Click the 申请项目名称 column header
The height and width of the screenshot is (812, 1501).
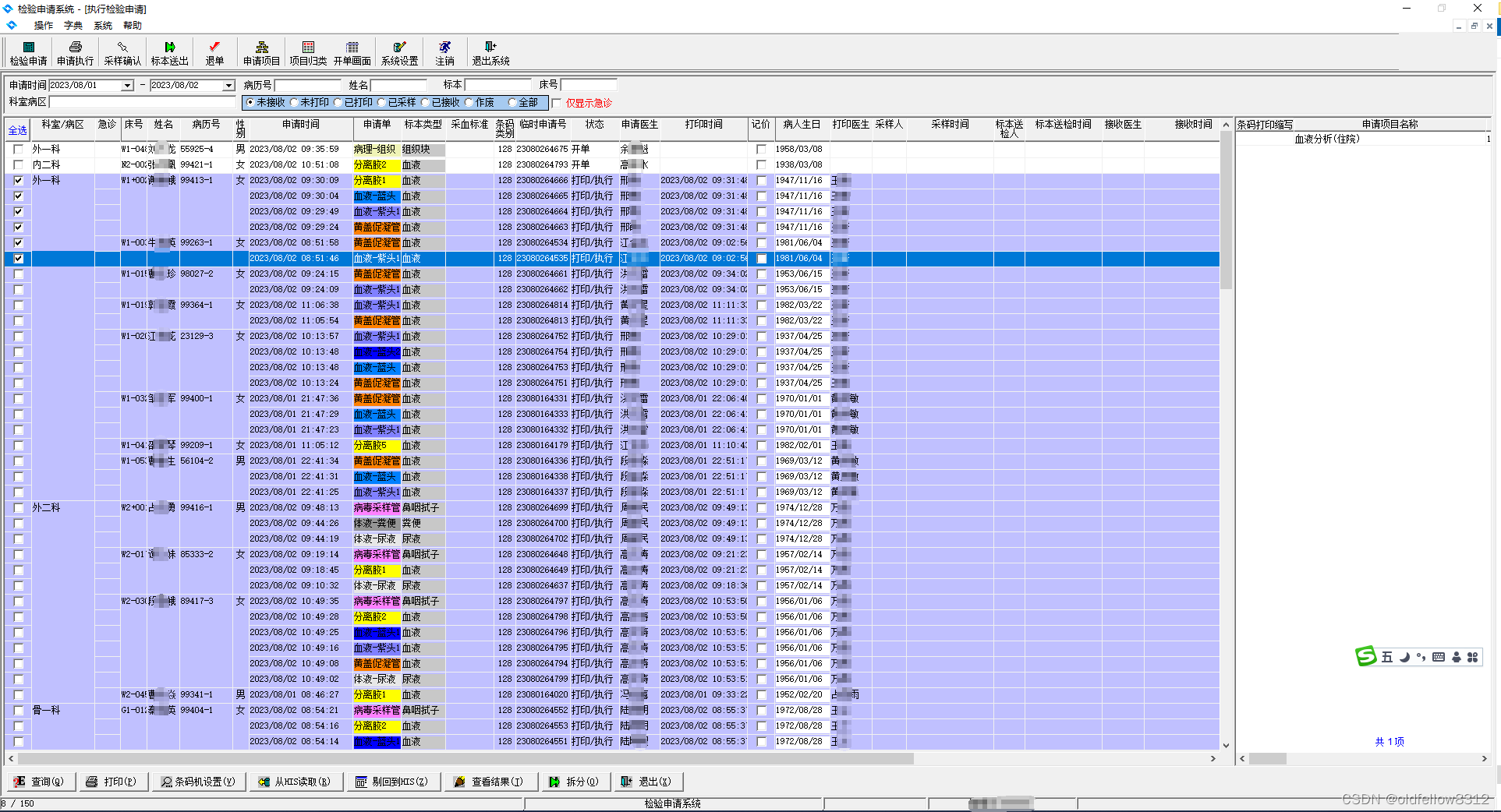[1389, 125]
